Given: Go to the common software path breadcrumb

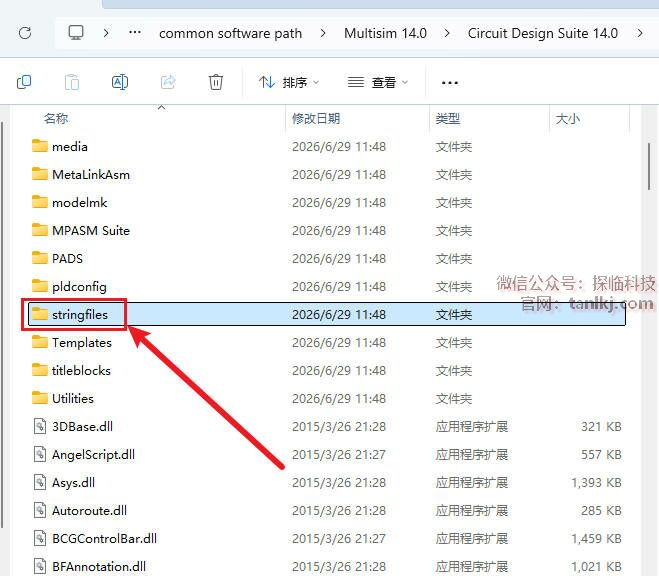Looking at the screenshot, I should (230, 33).
